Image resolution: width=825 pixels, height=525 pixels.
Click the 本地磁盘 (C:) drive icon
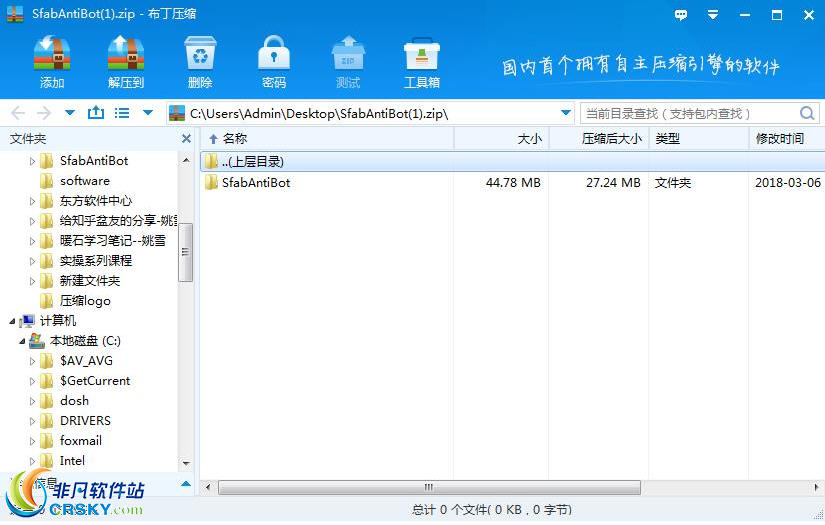point(36,341)
